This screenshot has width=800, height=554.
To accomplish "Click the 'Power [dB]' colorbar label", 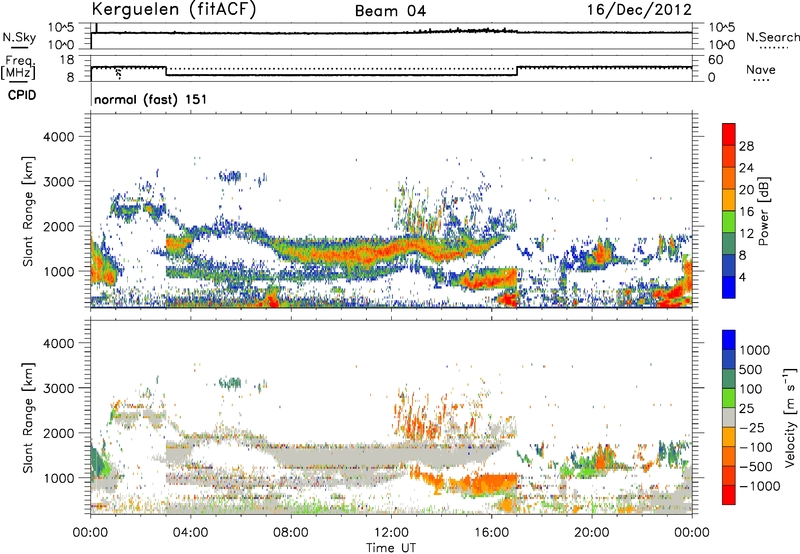I will pyautogui.click(x=764, y=211).
